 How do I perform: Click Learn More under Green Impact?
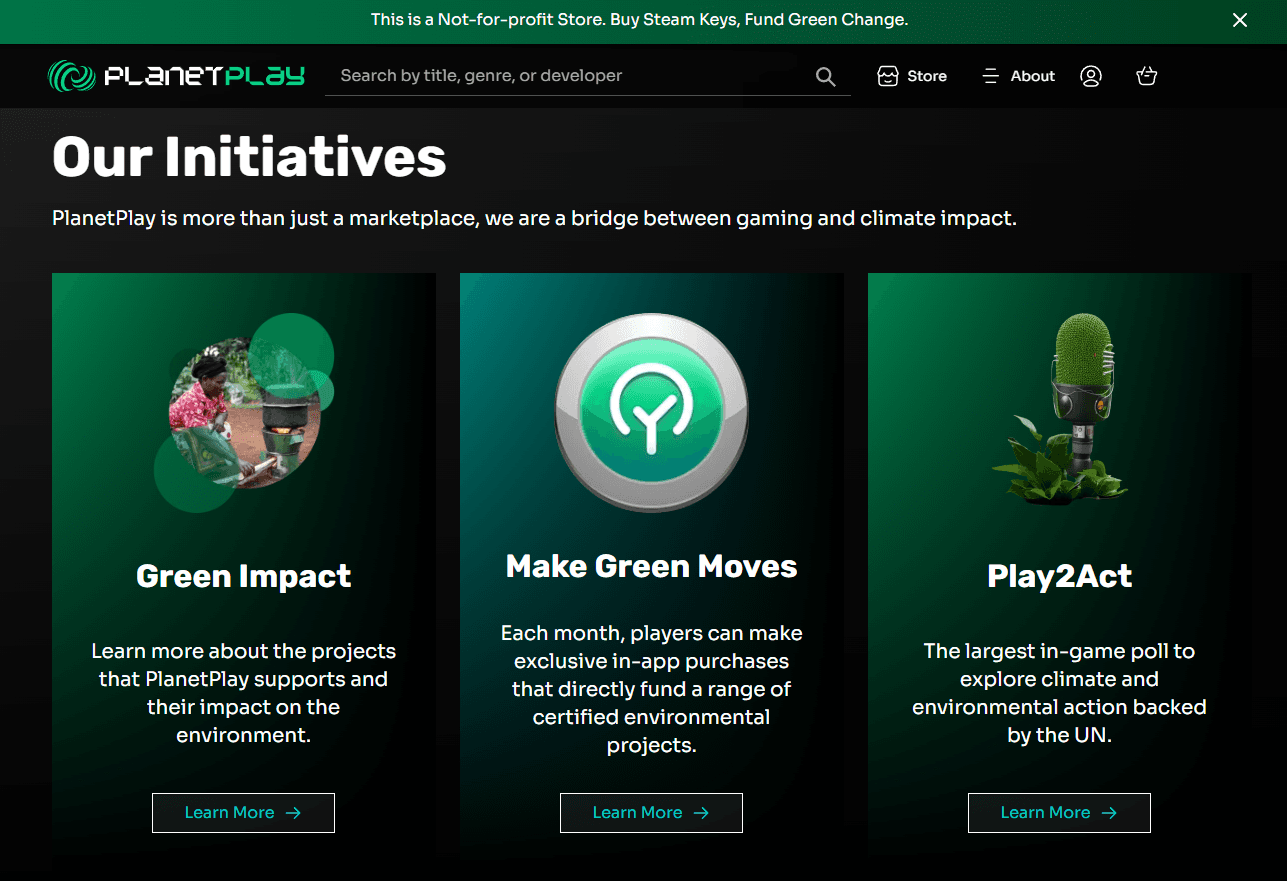point(243,813)
